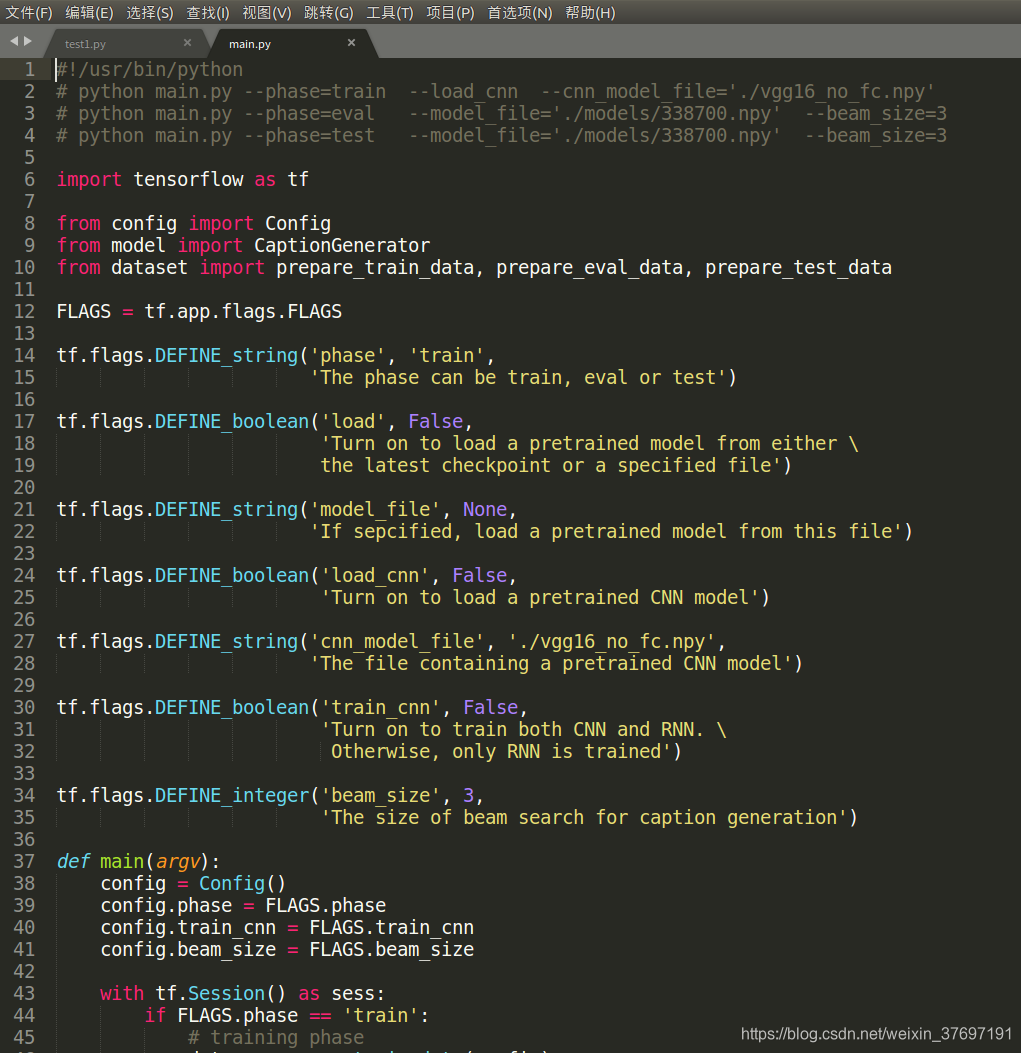The width and height of the screenshot is (1021, 1053).
Task: Open the 帮助(H) menu
Action: click(x=590, y=13)
